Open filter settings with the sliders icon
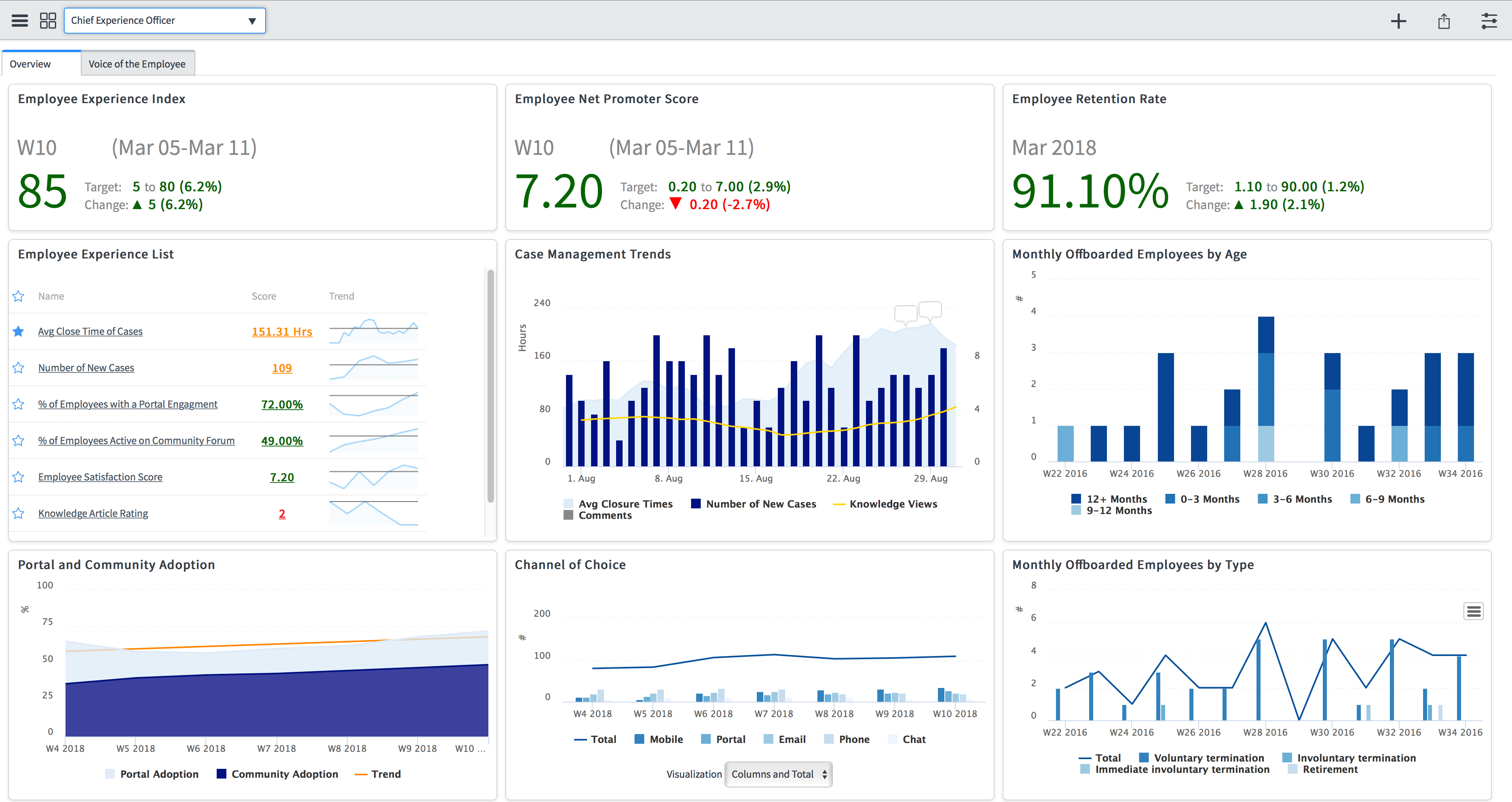Image resolution: width=1512 pixels, height=802 pixels. pos(1490,21)
